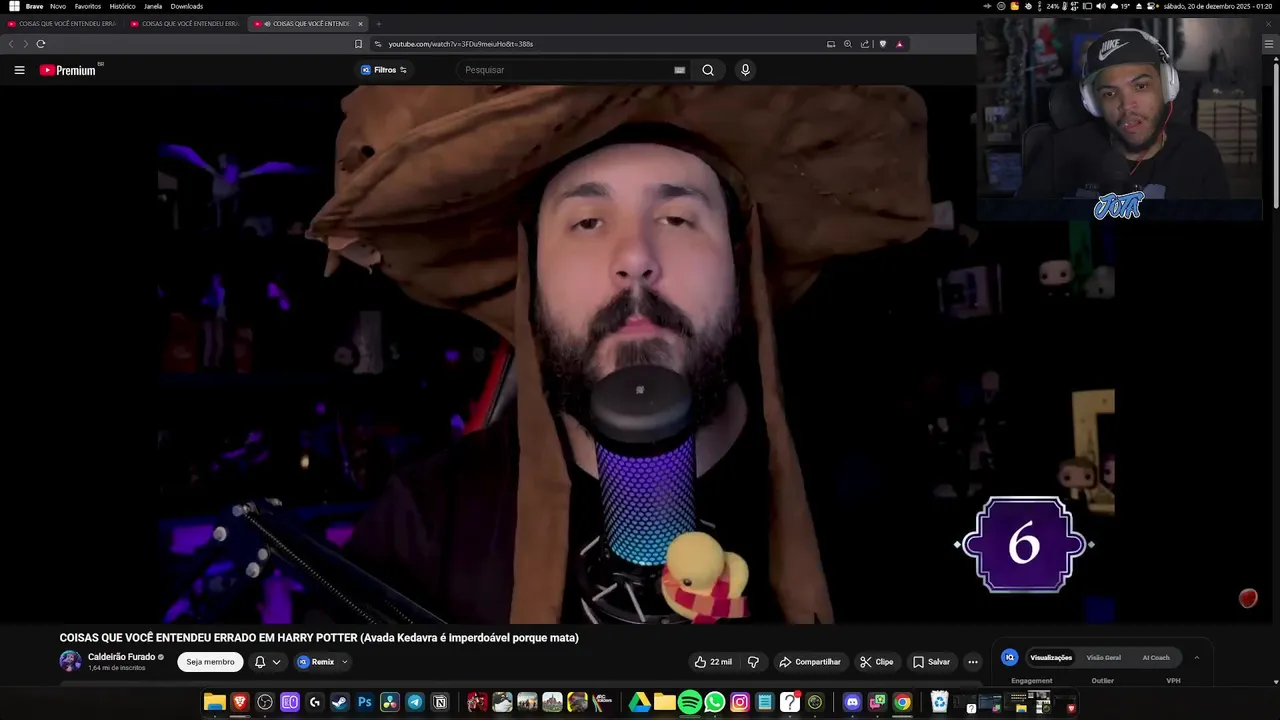Open notification bell dropdown for channel

point(267,662)
